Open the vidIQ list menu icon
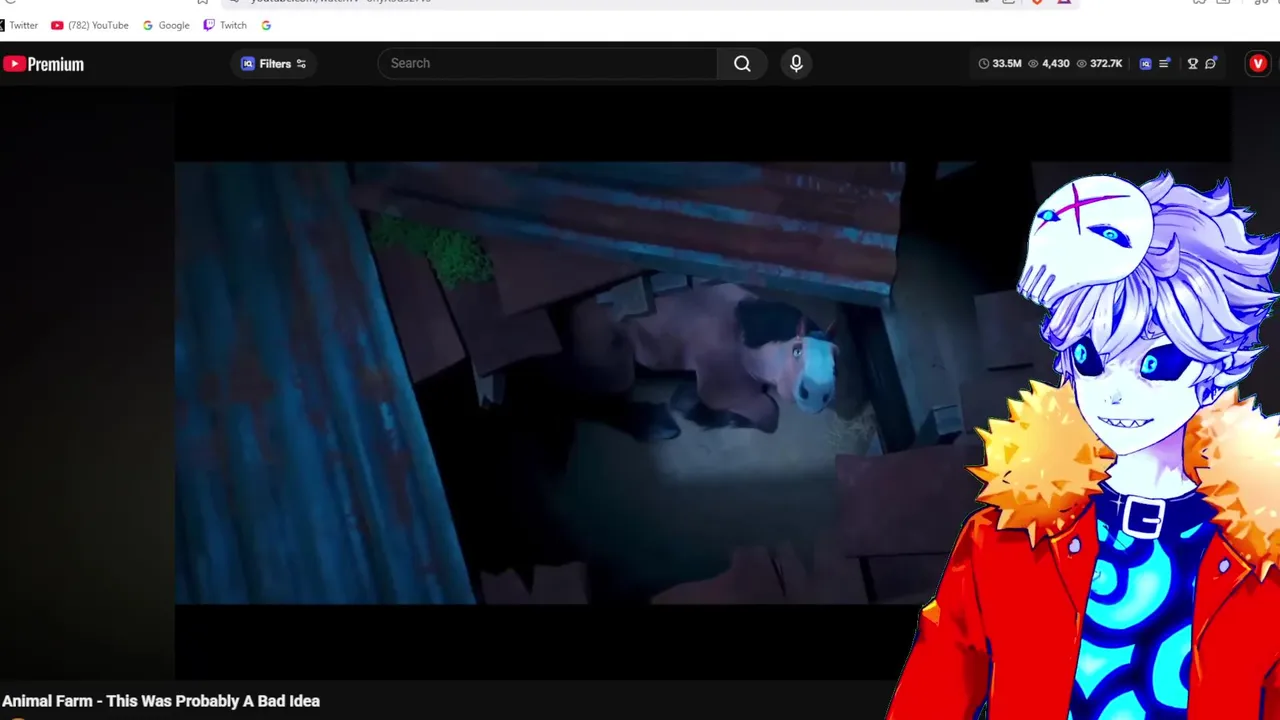This screenshot has height=720, width=1280. click(1165, 64)
